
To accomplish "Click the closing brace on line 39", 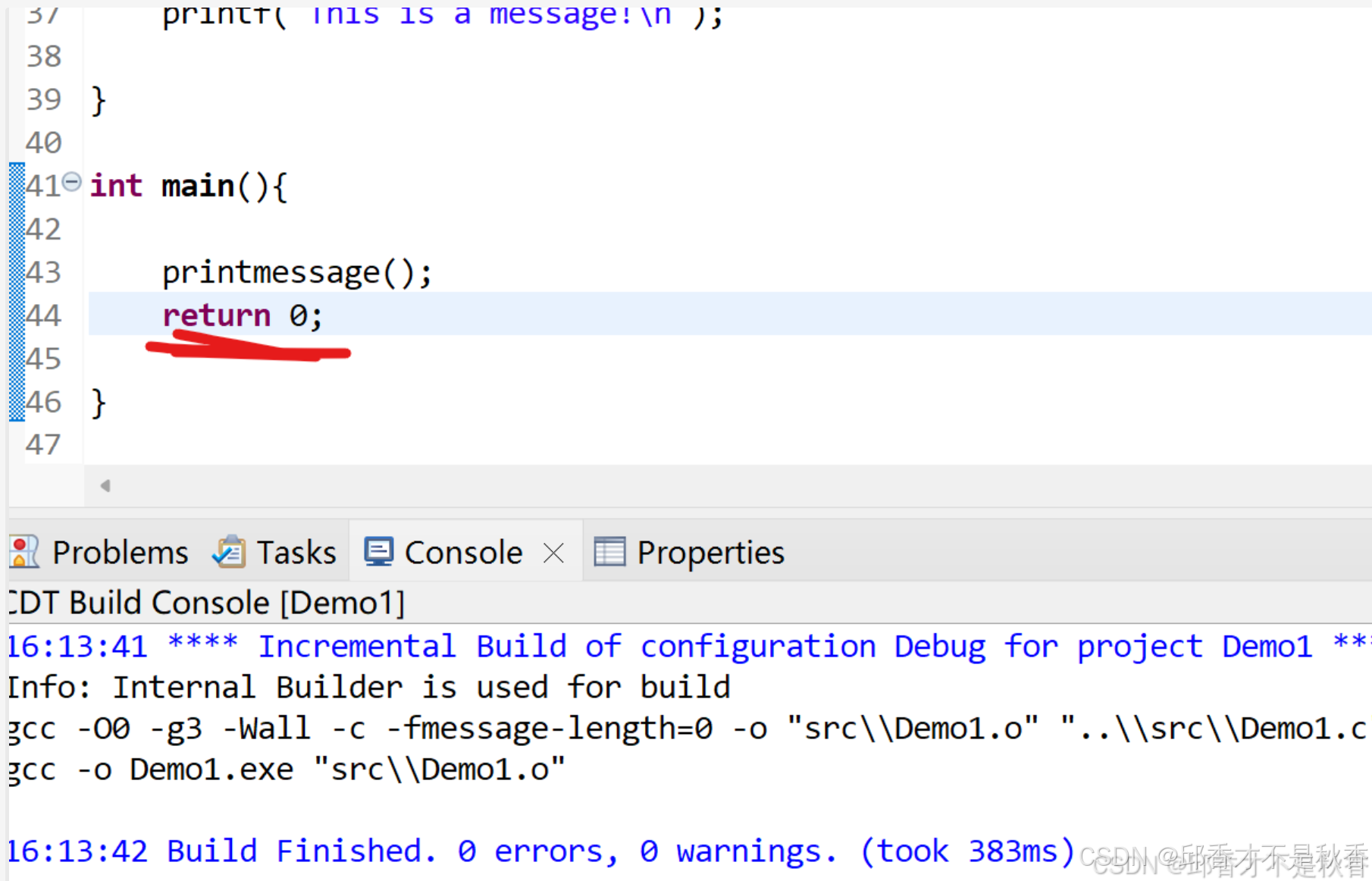I will (99, 100).
